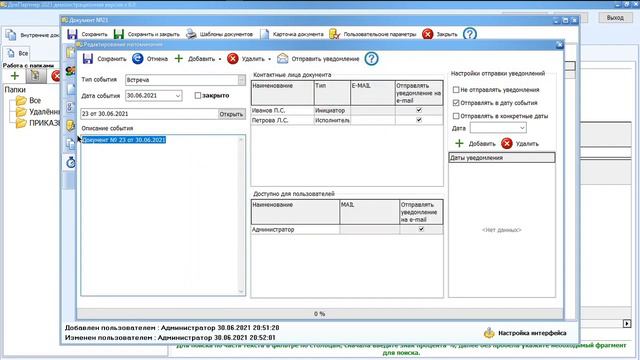The height and width of the screenshot is (360, 640).
Task: Click the stopwatch icon in document sidebar
Action: pos(71,163)
